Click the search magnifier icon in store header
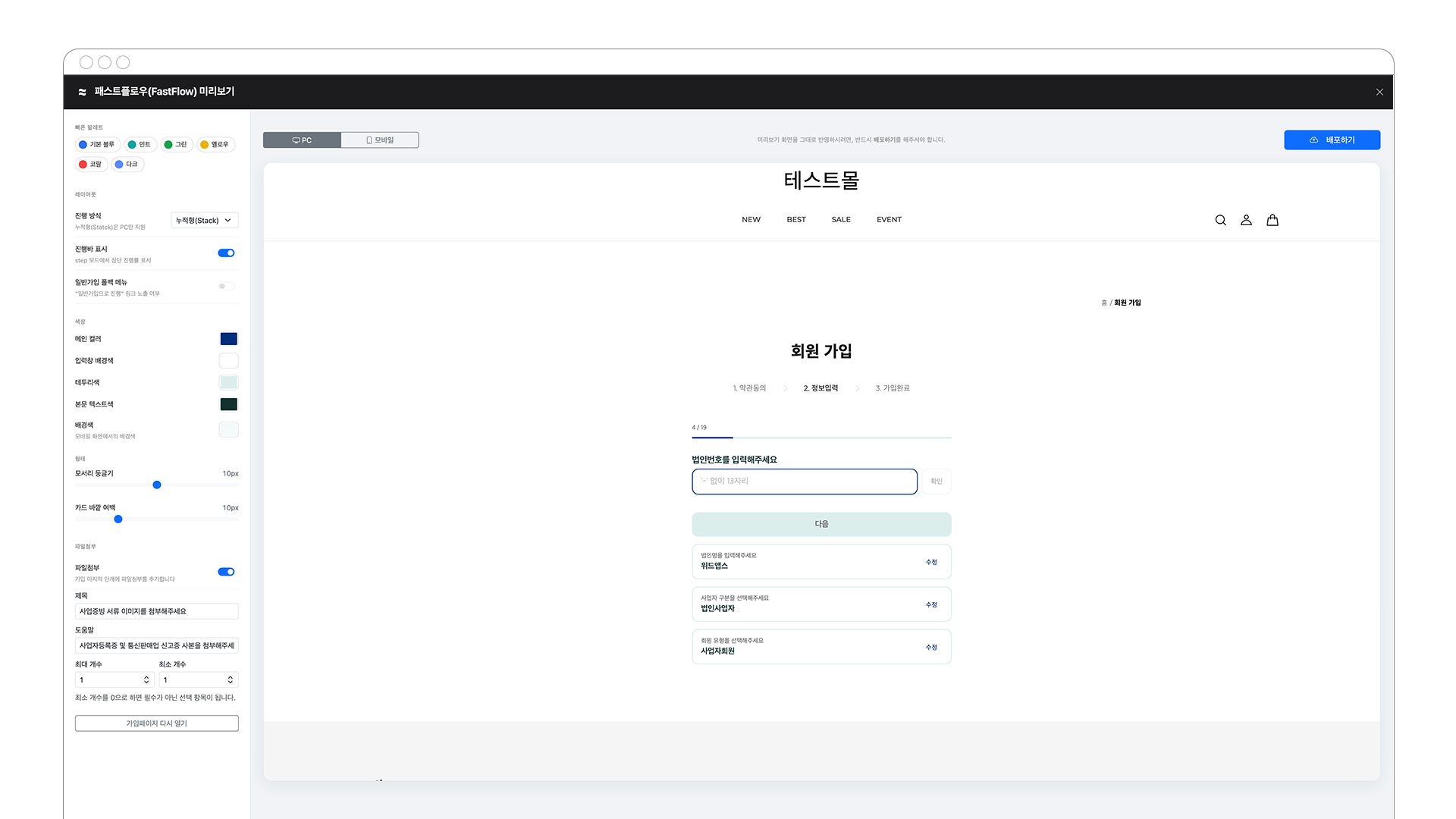 click(1220, 220)
